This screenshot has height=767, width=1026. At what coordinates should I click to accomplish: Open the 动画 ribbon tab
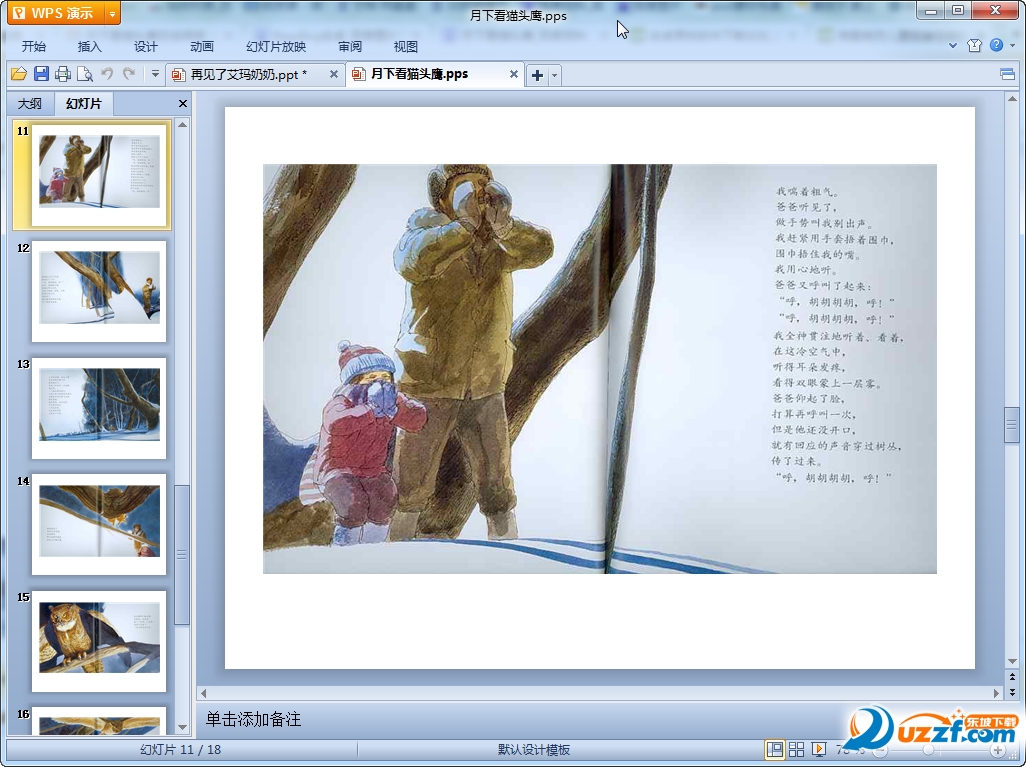(x=202, y=46)
